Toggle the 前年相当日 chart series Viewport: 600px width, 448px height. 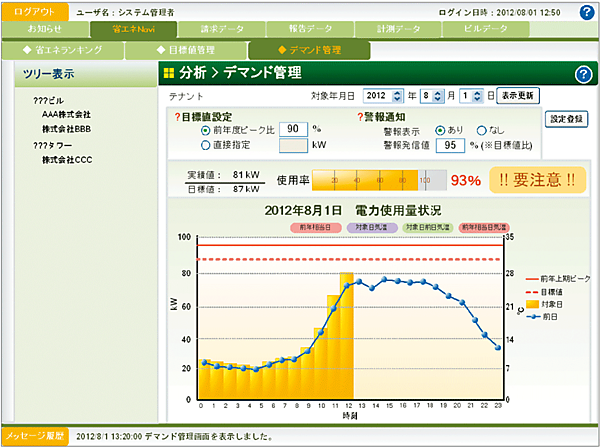click(x=316, y=228)
